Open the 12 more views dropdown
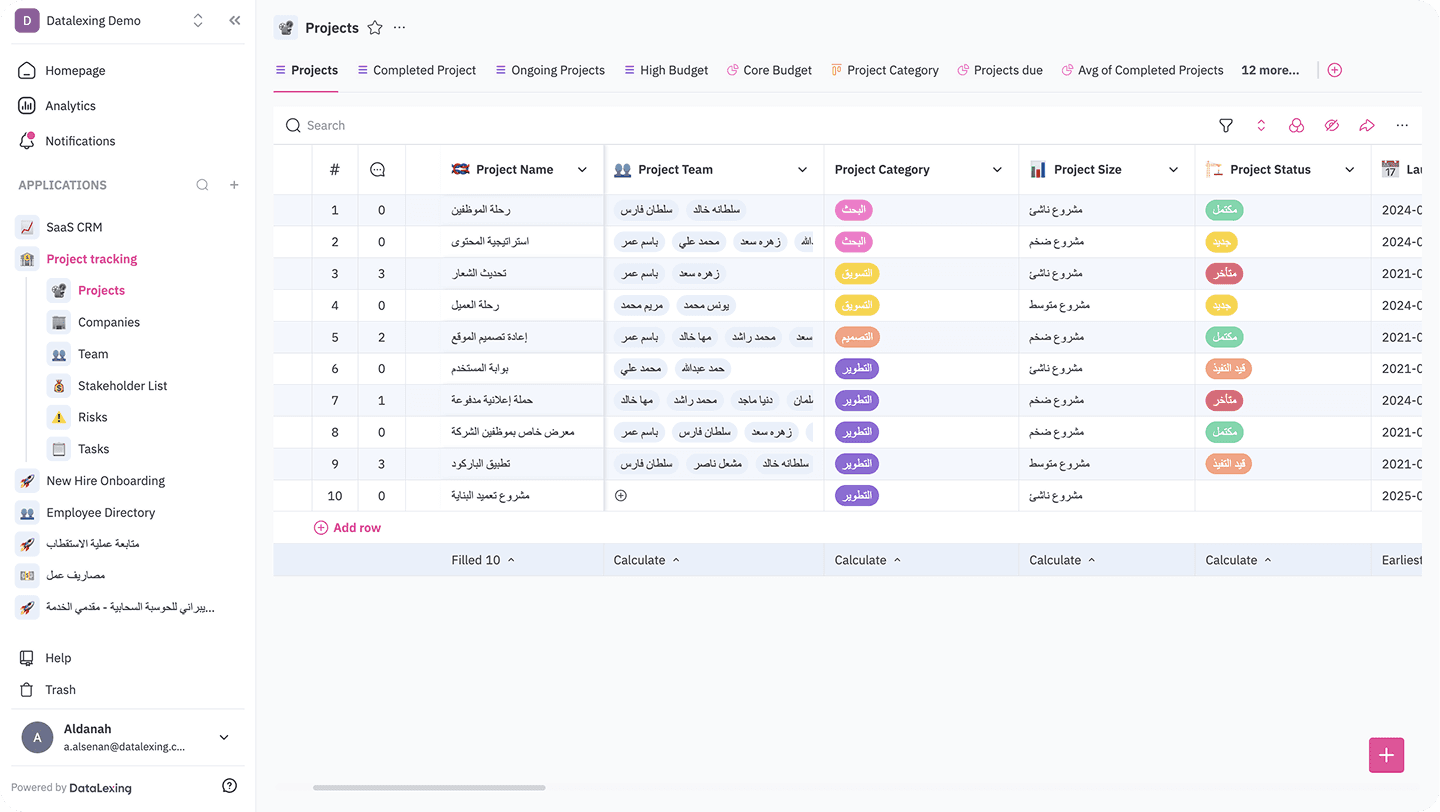This screenshot has width=1440, height=812. (x=1270, y=70)
